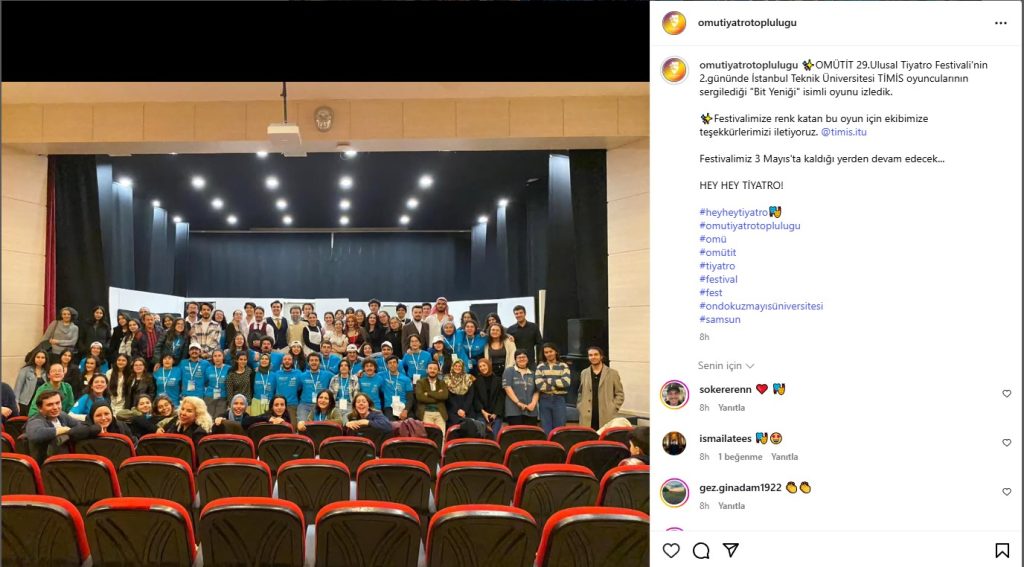Open the @timis.itu mention link
This screenshot has width=1024, height=567.
844,132
